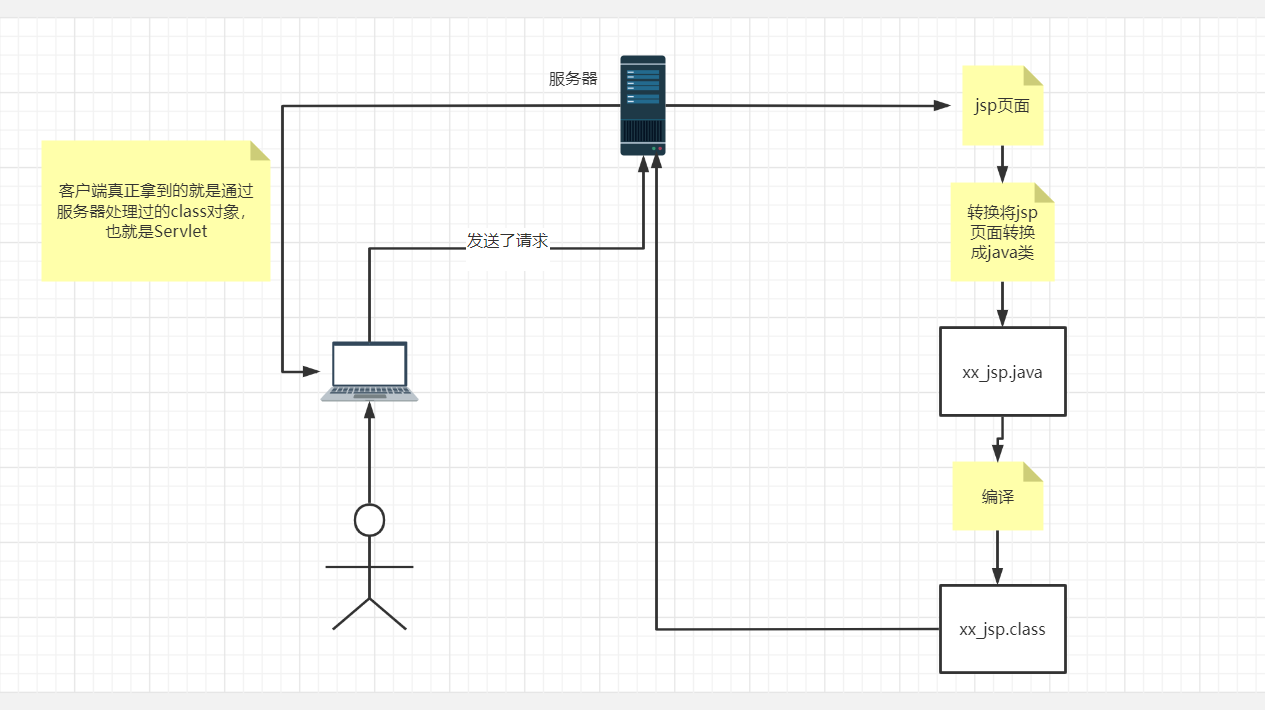Screen dimensions: 1265x710
Task: Click the folded corner of the Servlet note
Action: (x=261, y=151)
